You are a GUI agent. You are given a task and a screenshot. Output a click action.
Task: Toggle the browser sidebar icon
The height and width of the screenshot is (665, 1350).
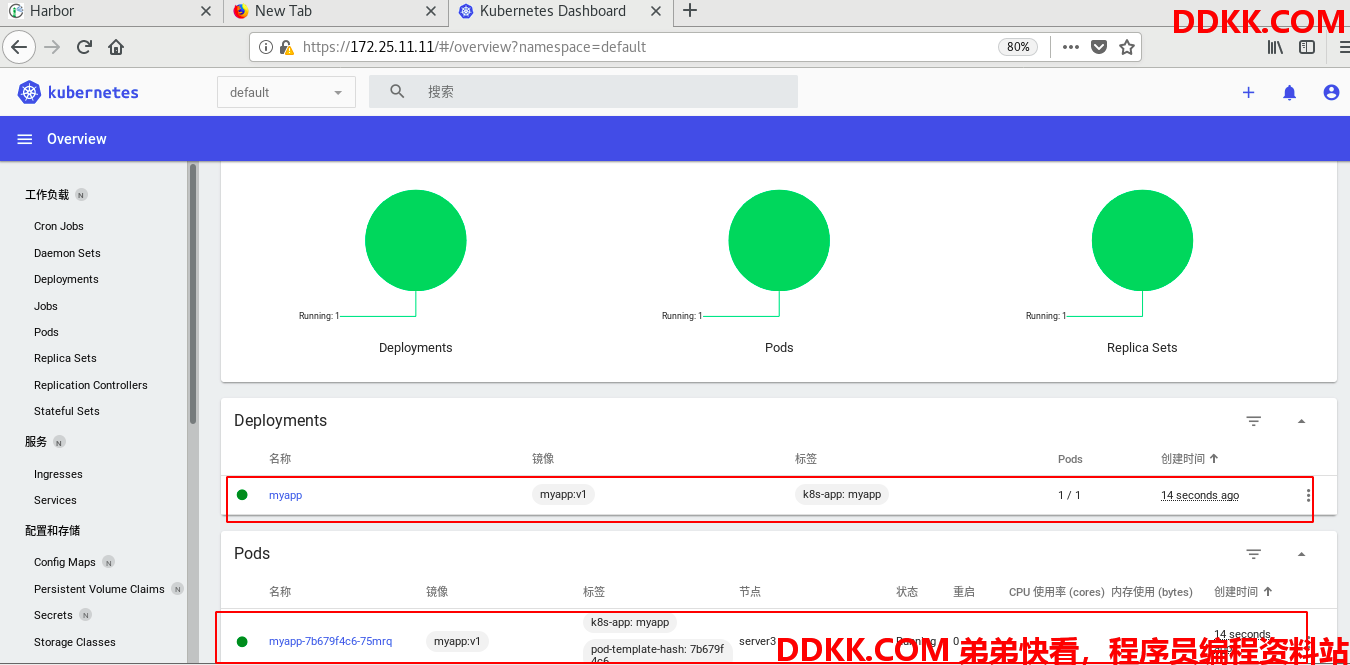(1307, 47)
